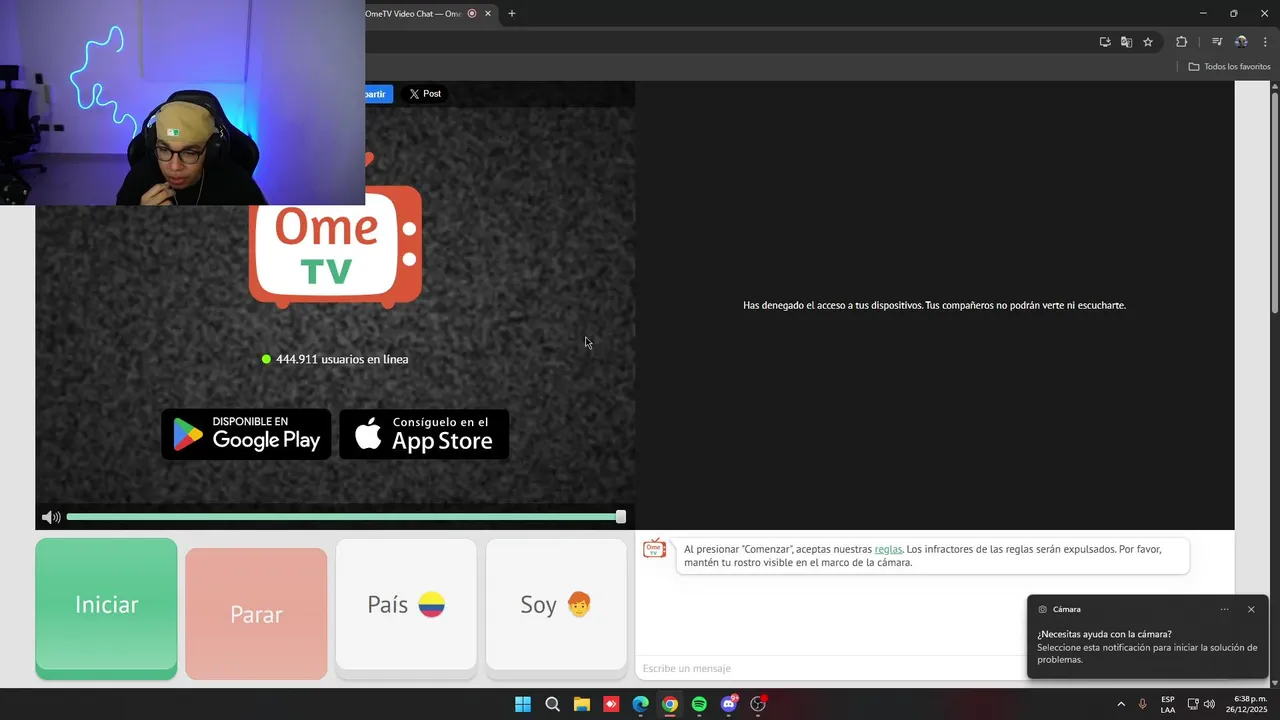Open a new browser tab

click(x=512, y=13)
